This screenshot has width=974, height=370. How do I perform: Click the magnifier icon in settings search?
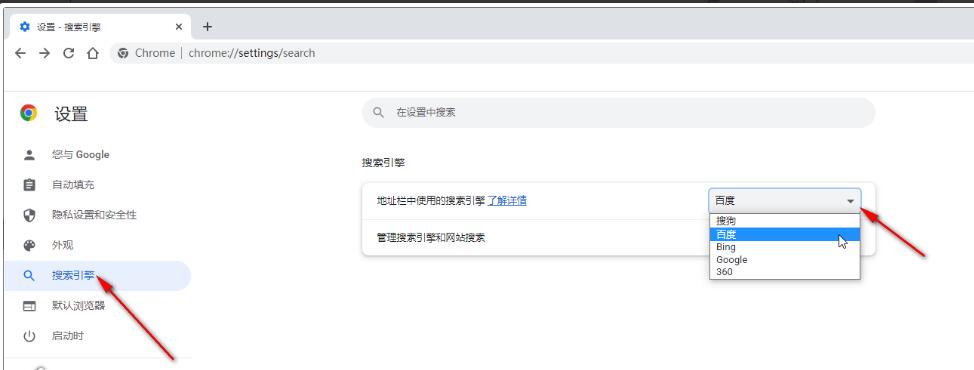(x=378, y=112)
